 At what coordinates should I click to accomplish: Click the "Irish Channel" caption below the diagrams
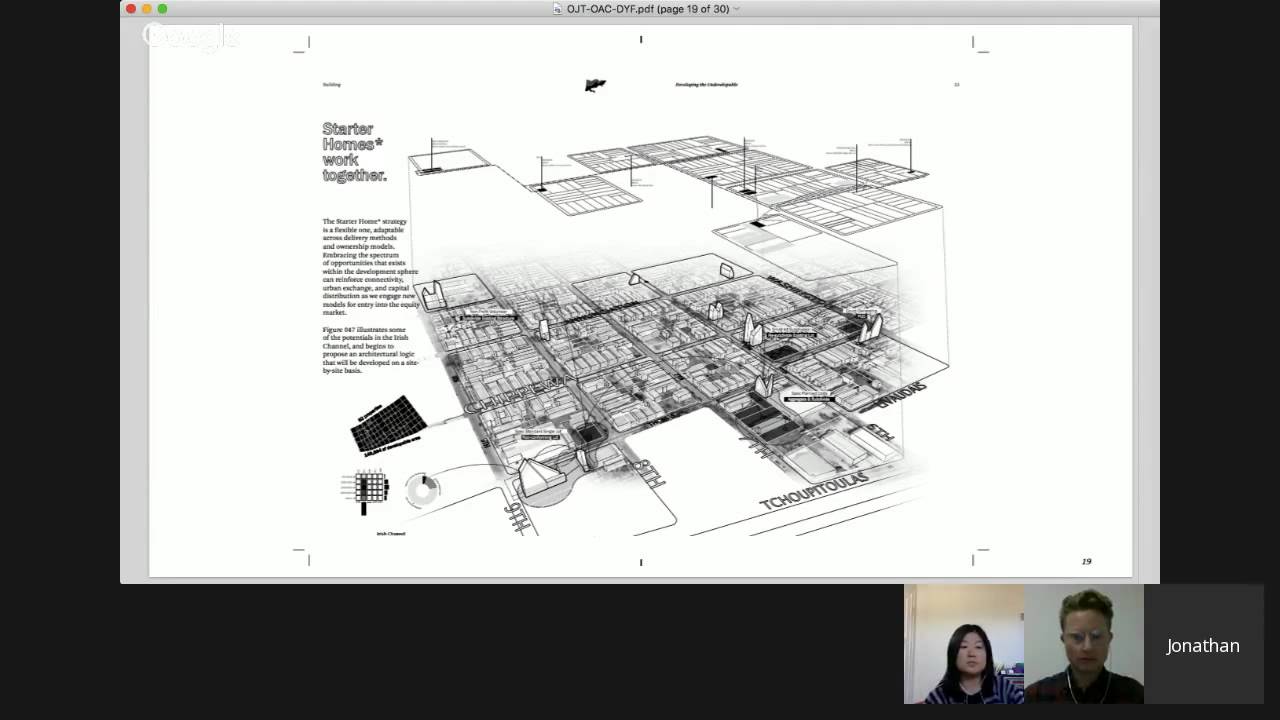pos(391,534)
